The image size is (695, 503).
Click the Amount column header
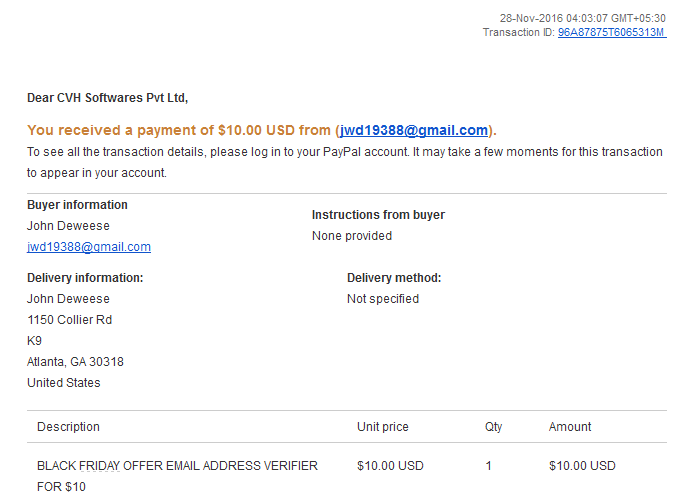[x=570, y=427]
